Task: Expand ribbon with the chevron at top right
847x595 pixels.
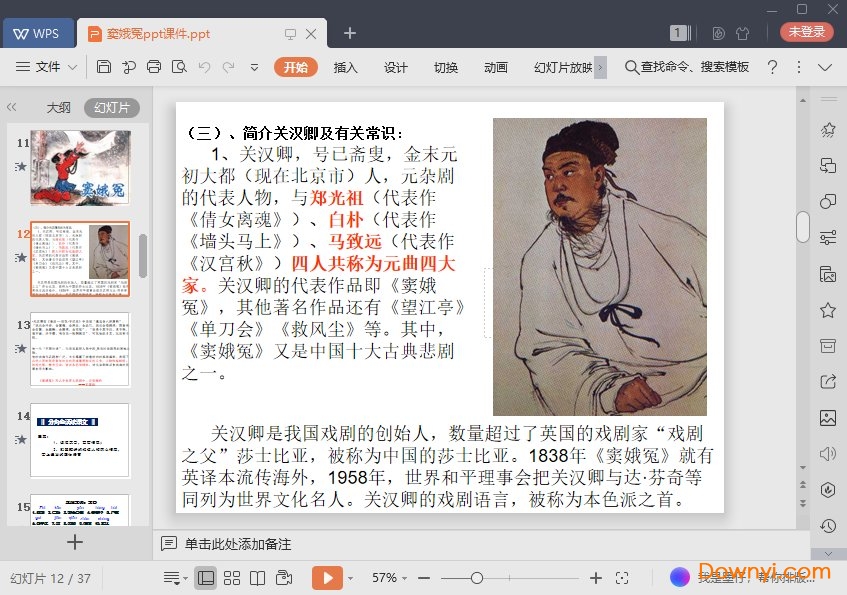Action: tap(825, 67)
